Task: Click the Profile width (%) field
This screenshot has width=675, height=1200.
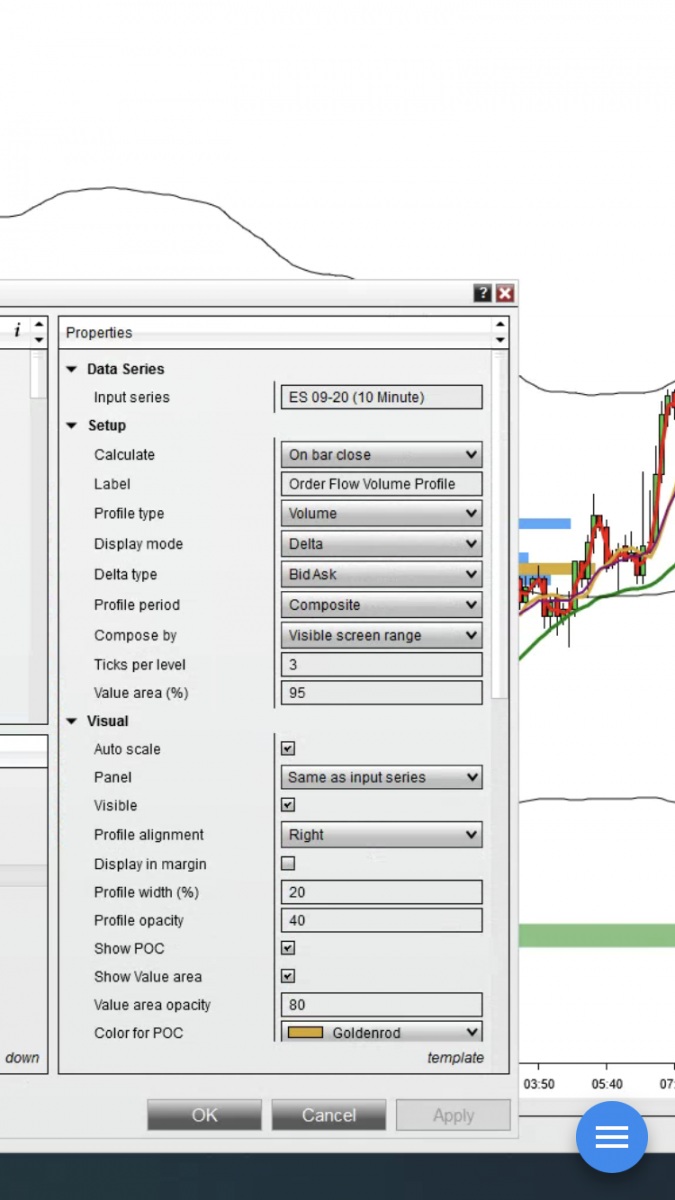Action: 381,892
